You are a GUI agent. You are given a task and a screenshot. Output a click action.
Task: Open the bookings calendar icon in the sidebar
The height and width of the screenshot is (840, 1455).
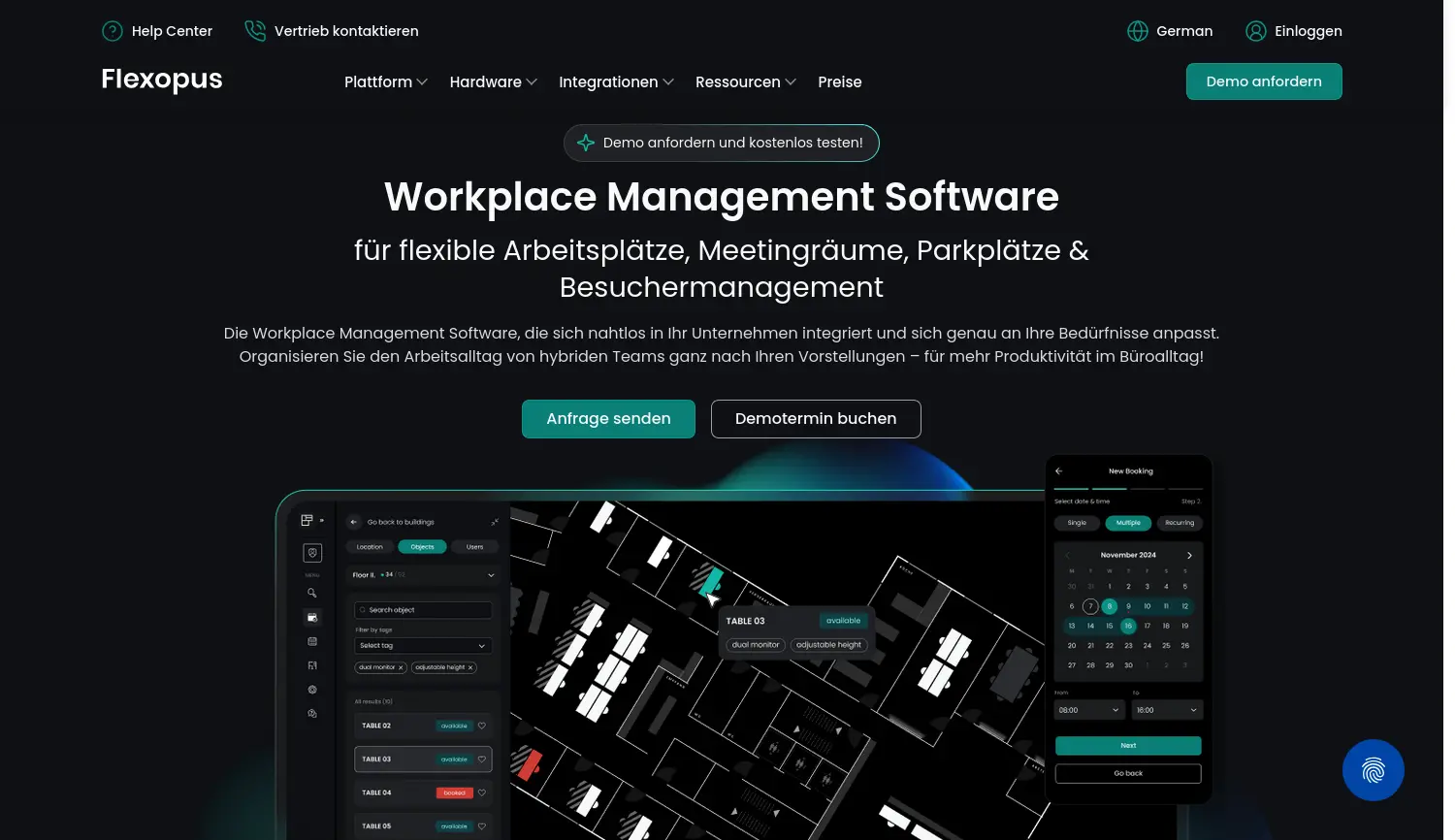click(x=313, y=618)
